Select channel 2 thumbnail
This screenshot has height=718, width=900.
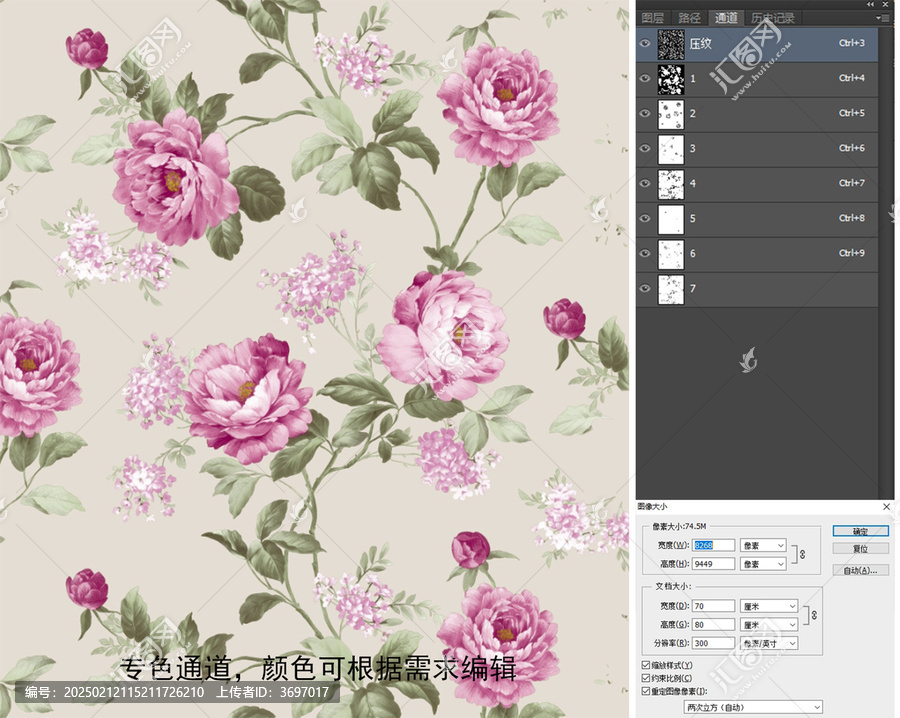click(x=671, y=114)
